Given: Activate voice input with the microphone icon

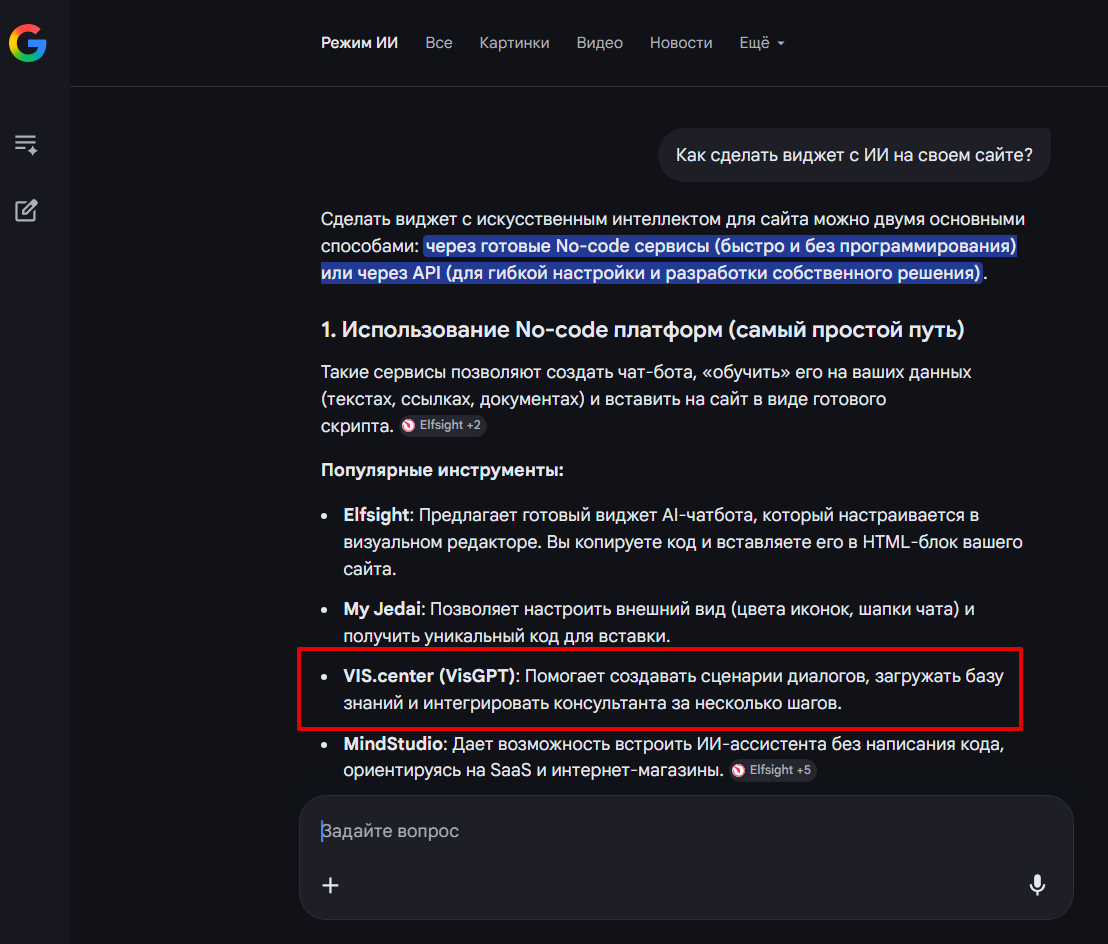Looking at the screenshot, I should click(x=1037, y=885).
